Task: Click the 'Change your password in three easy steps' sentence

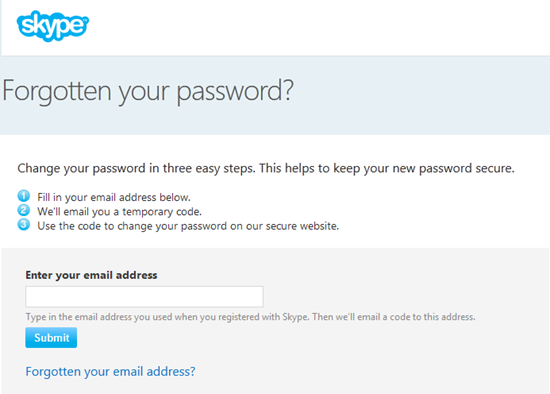Action: [x=137, y=168]
